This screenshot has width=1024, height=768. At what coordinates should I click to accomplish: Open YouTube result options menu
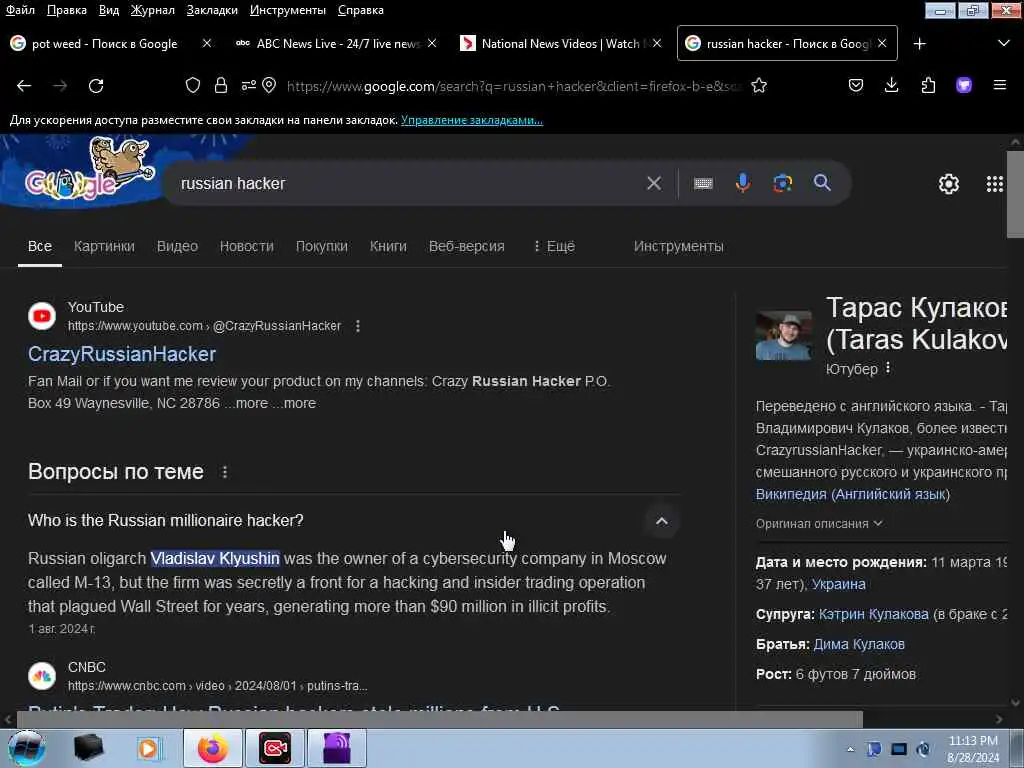[x=358, y=326]
